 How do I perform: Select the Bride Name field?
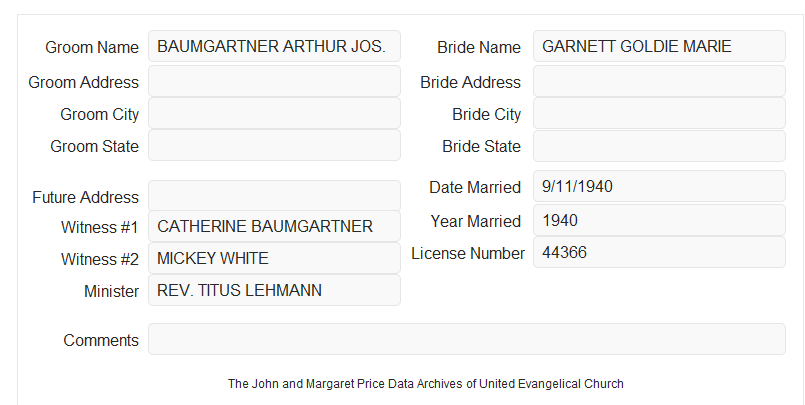point(659,46)
